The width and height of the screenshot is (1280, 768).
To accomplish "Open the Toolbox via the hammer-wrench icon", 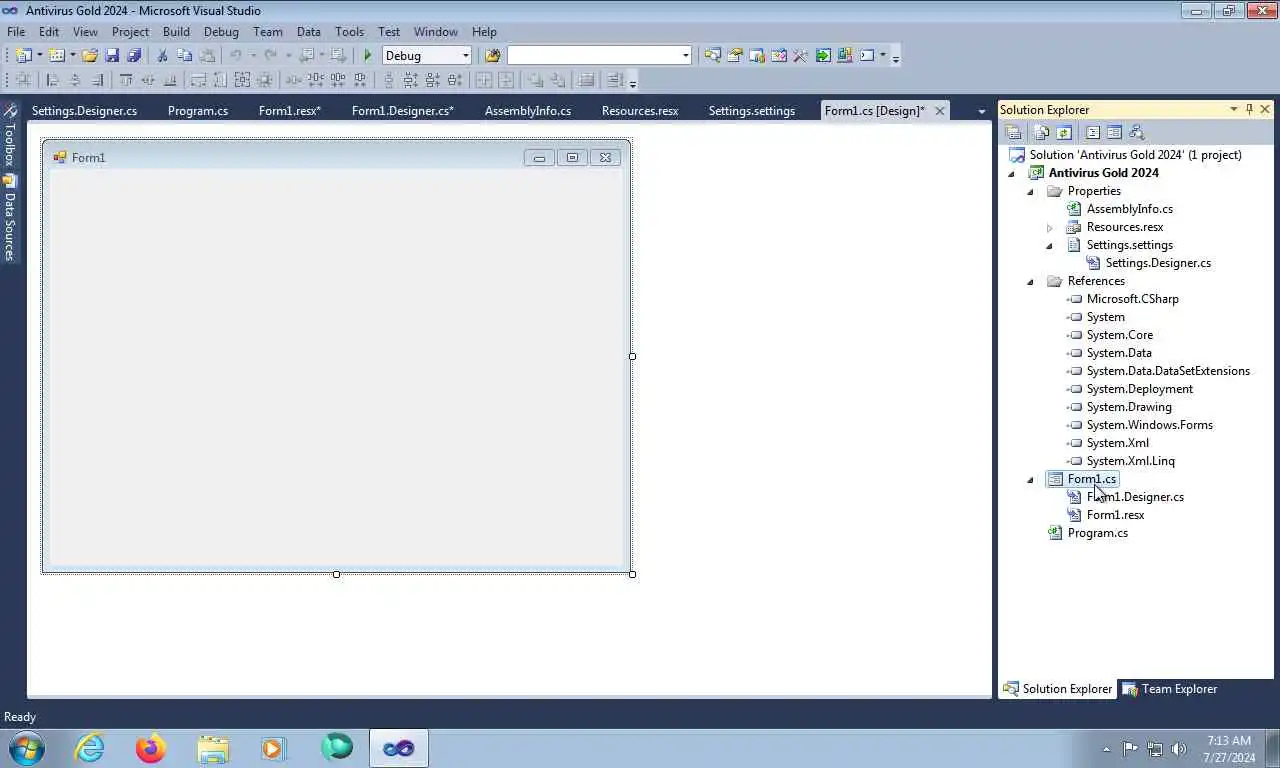I will tap(801, 56).
